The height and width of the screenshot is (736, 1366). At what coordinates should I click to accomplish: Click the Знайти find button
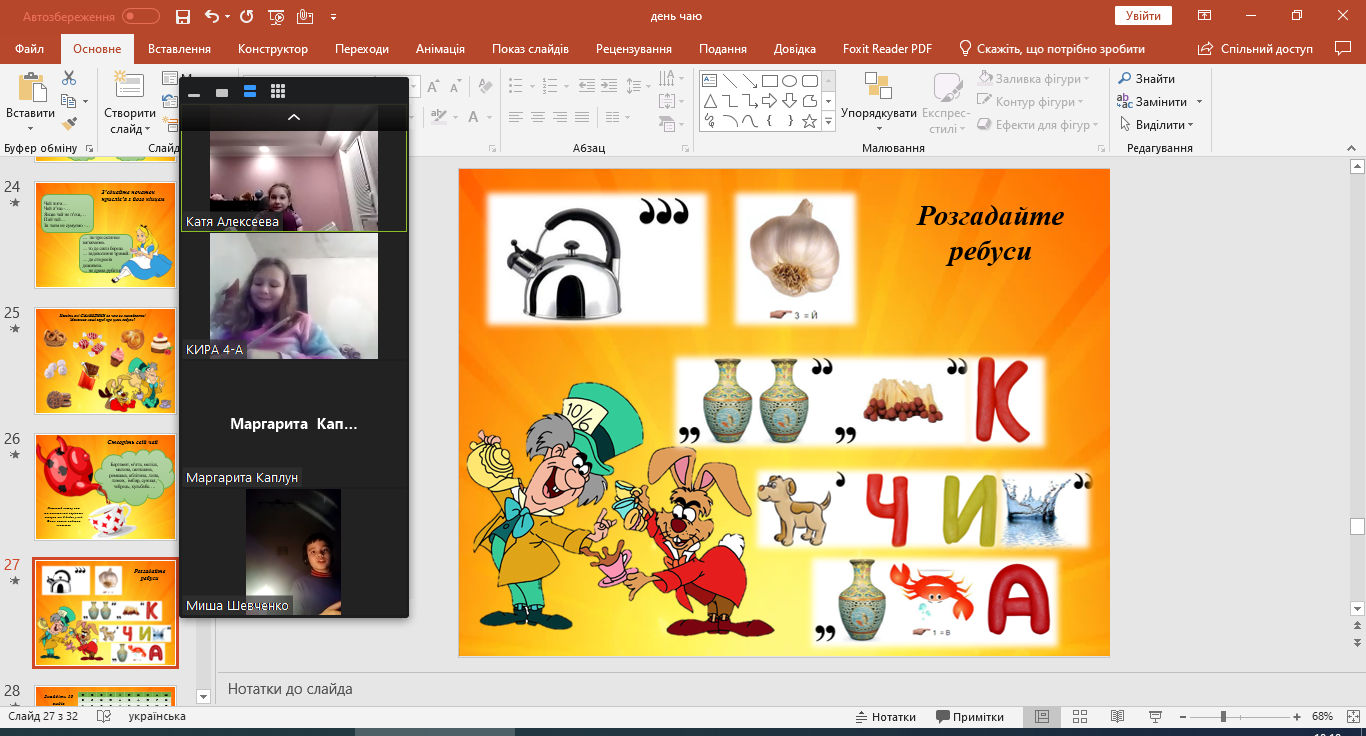1147,79
